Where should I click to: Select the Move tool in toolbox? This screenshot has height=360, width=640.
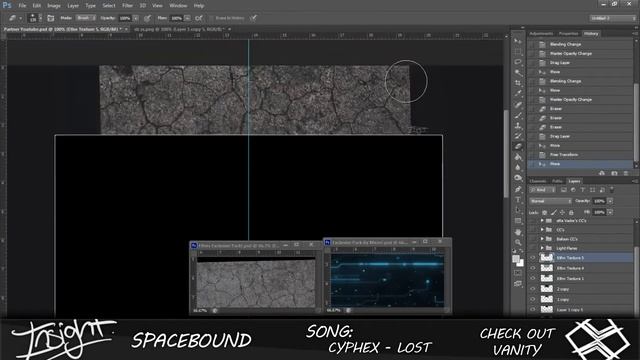[x=518, y=41]
